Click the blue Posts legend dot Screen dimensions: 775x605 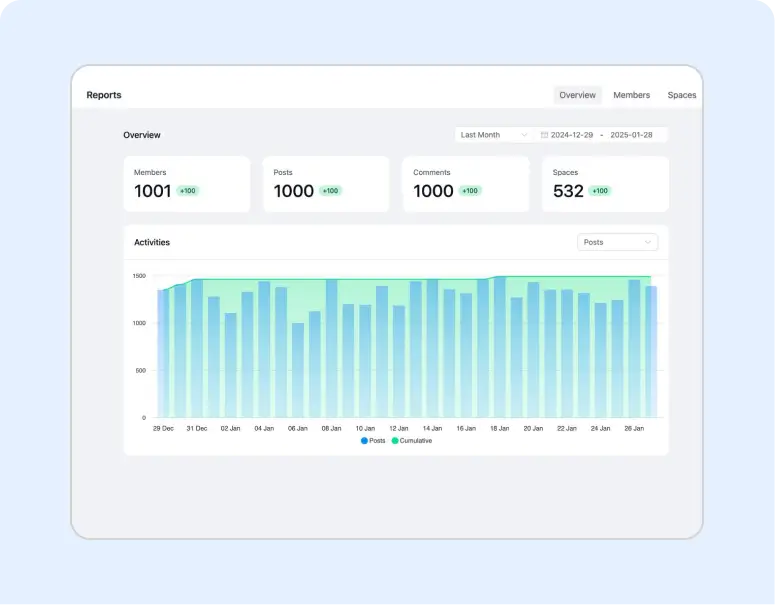click(x=364, y=441)
